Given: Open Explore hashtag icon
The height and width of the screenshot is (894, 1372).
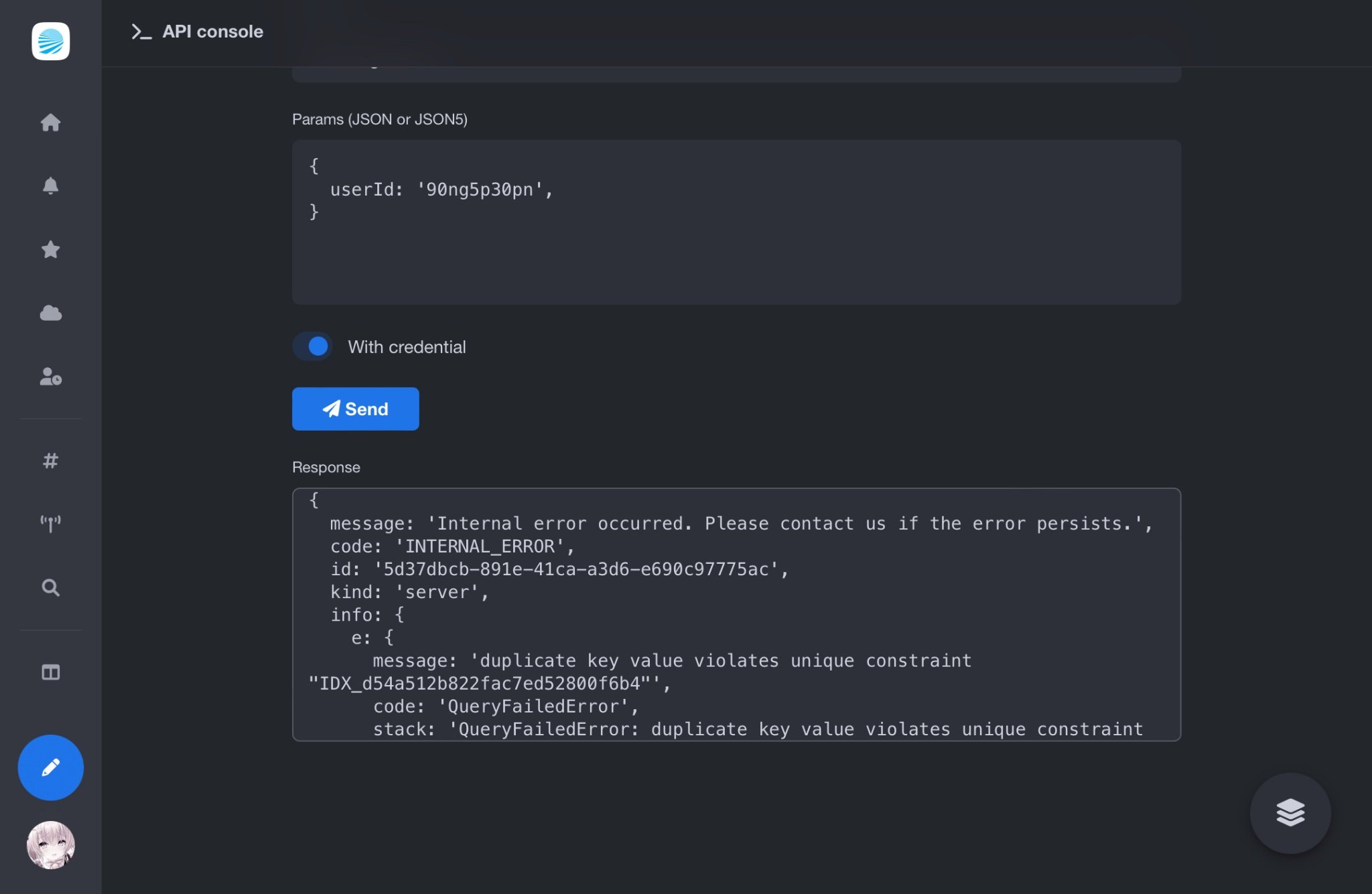Looking at the screenshot, I should click(x=50, y=461).
